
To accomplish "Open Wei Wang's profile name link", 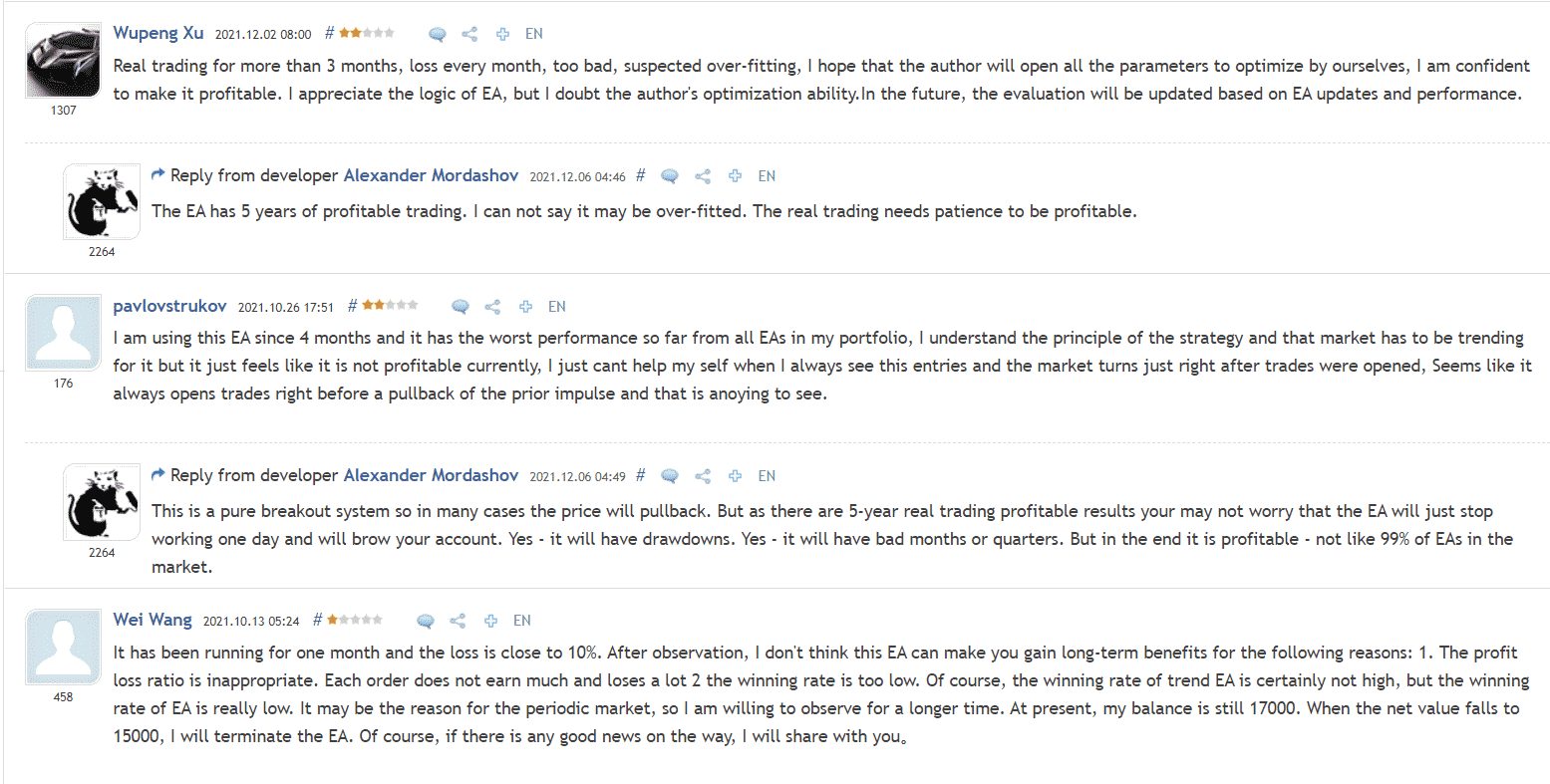I will click(x=153, y=620).
